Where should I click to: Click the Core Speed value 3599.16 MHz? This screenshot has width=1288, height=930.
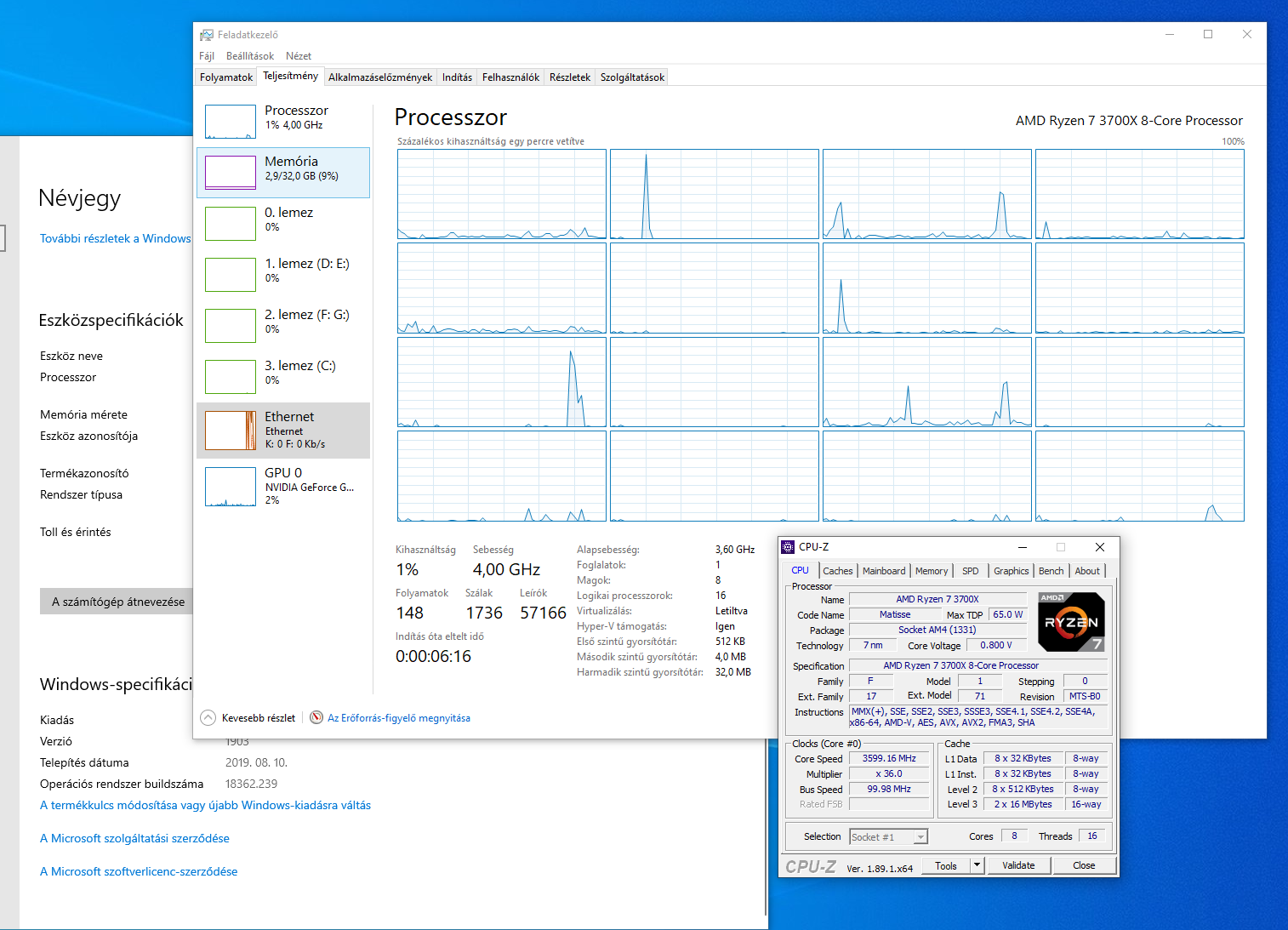click(889, 758)
